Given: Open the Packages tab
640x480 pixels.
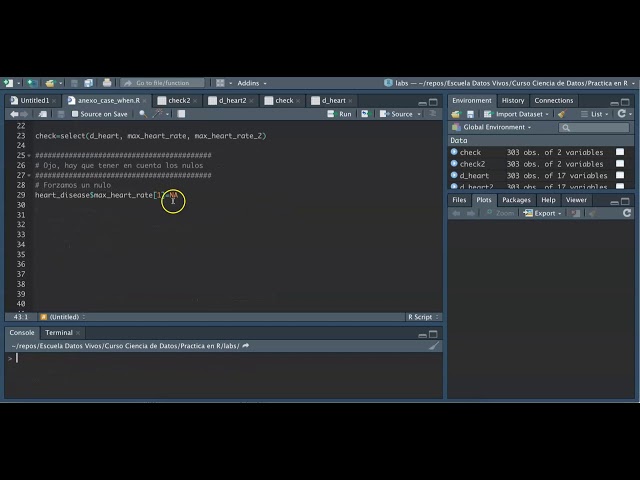Looking at the screenshot, I should pyautogui.click(x=516, y=200).
